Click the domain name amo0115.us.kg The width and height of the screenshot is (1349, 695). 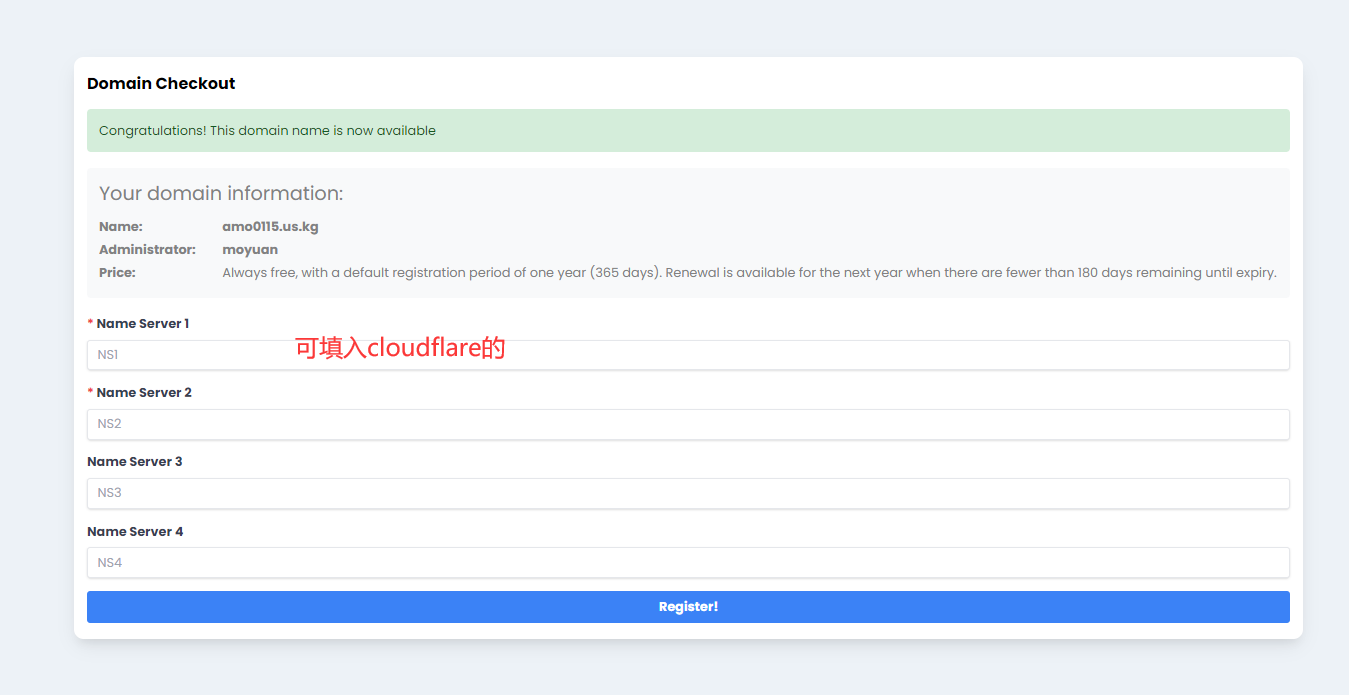click(x=270, y=226)
